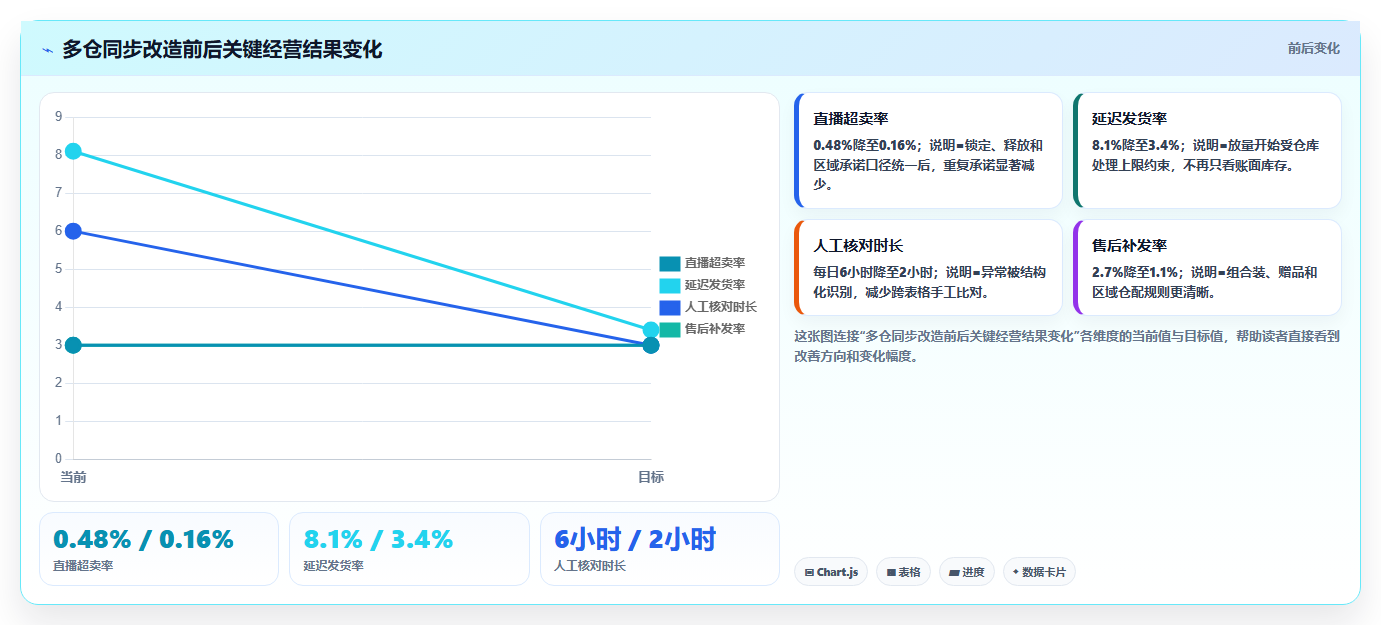Open the 数据卡片 tag
This screenshot has height=625, width=1381.
coord(1039,572)
